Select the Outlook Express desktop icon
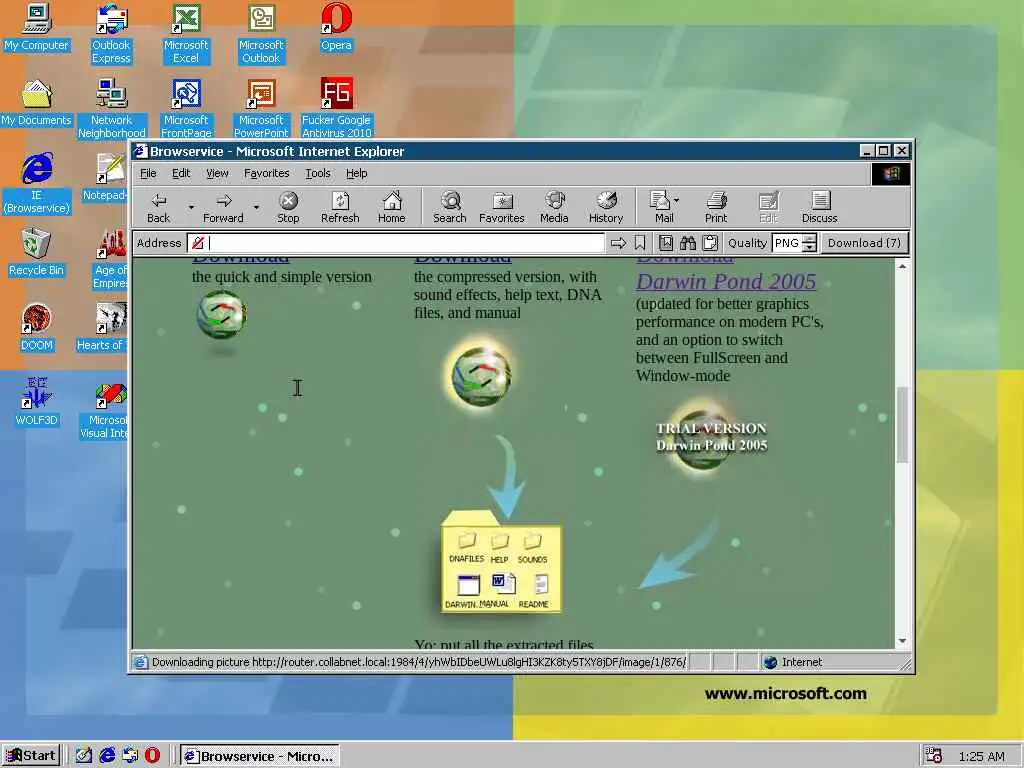Viewport: 1024px width, 768px height. click(111, 34)
